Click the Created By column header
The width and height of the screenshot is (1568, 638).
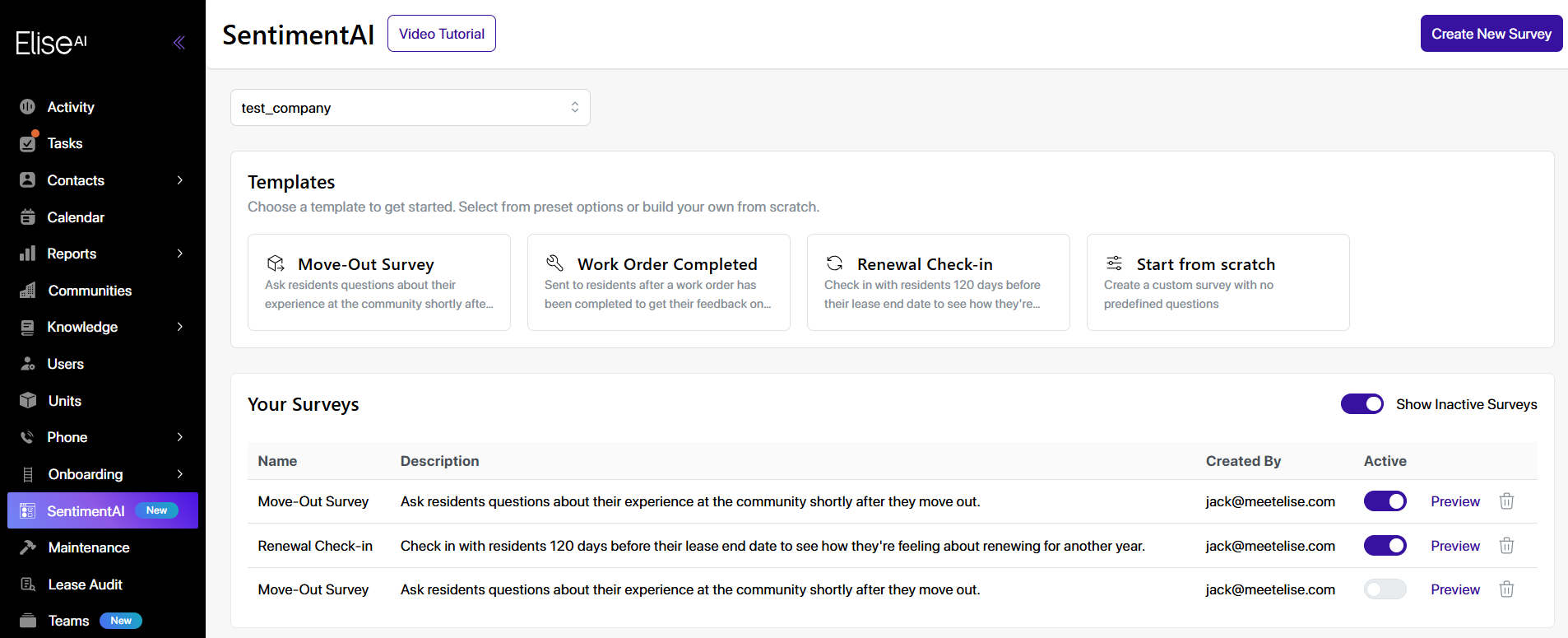coord(1243,461)
